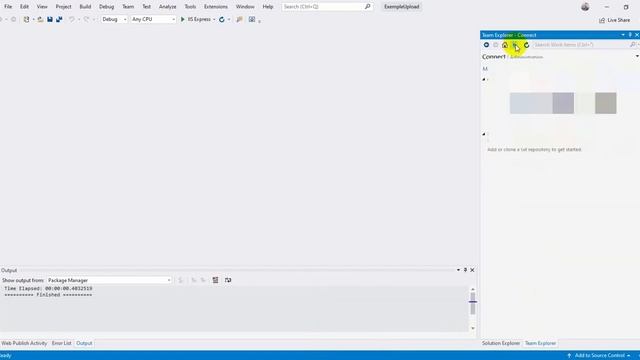Screen dimensions: 640x360
Task: Switch to Error List tab
Action: [x=62, y=343]
